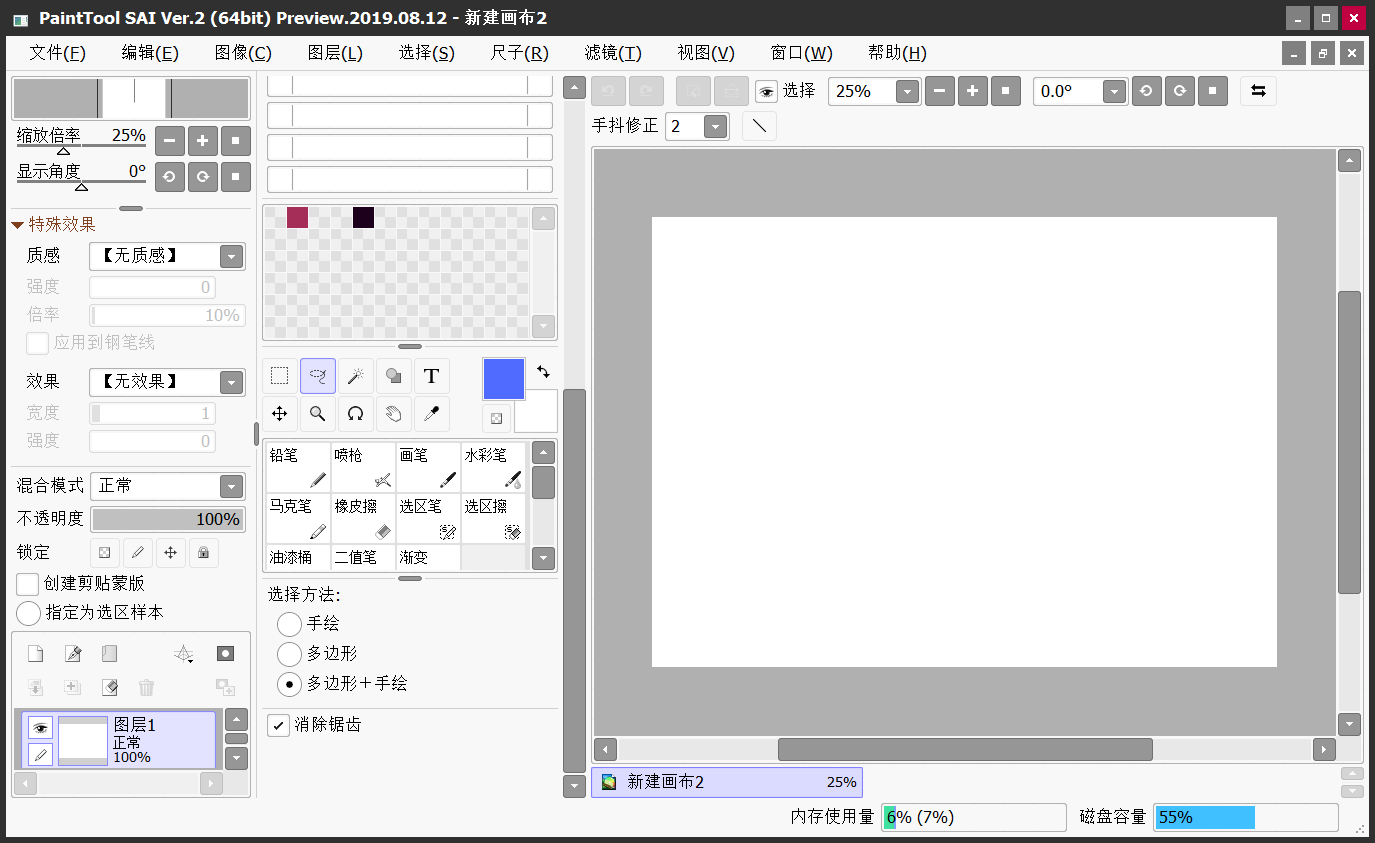The image size is (1375, 843).
Task: Collapse the 特殊效果 section
Action: pyautogui.click(x=18, y=224)
